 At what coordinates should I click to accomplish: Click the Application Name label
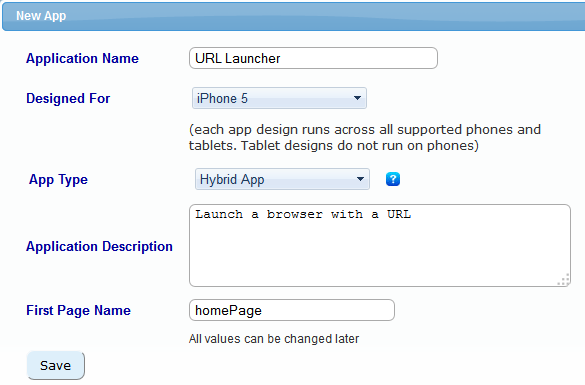point(82,59)
